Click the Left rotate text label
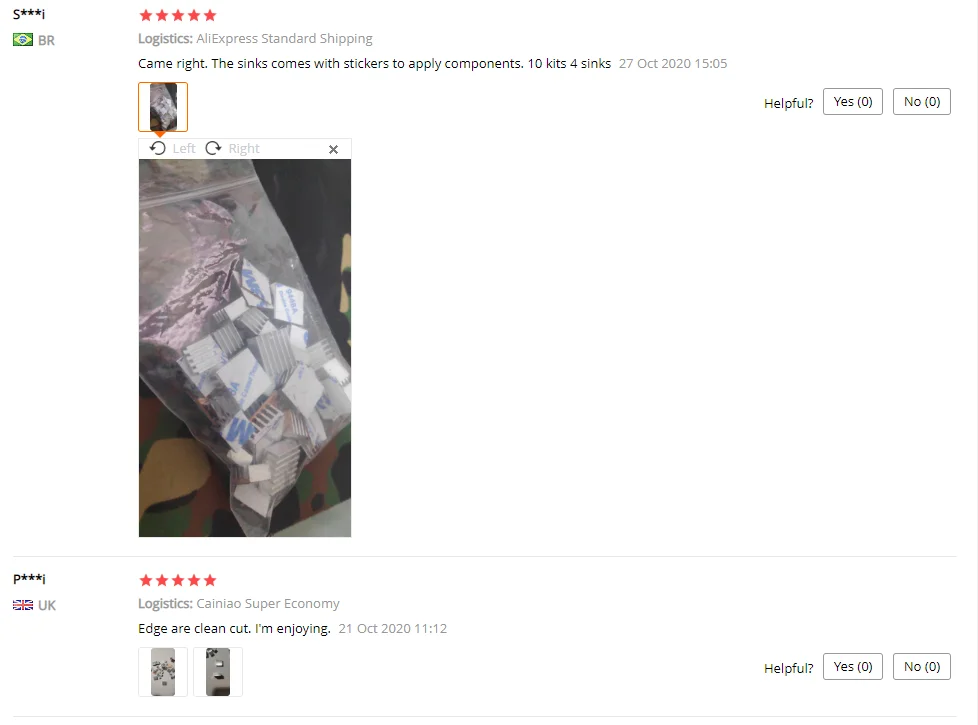978x725 pixels. [x=184, y=148]
